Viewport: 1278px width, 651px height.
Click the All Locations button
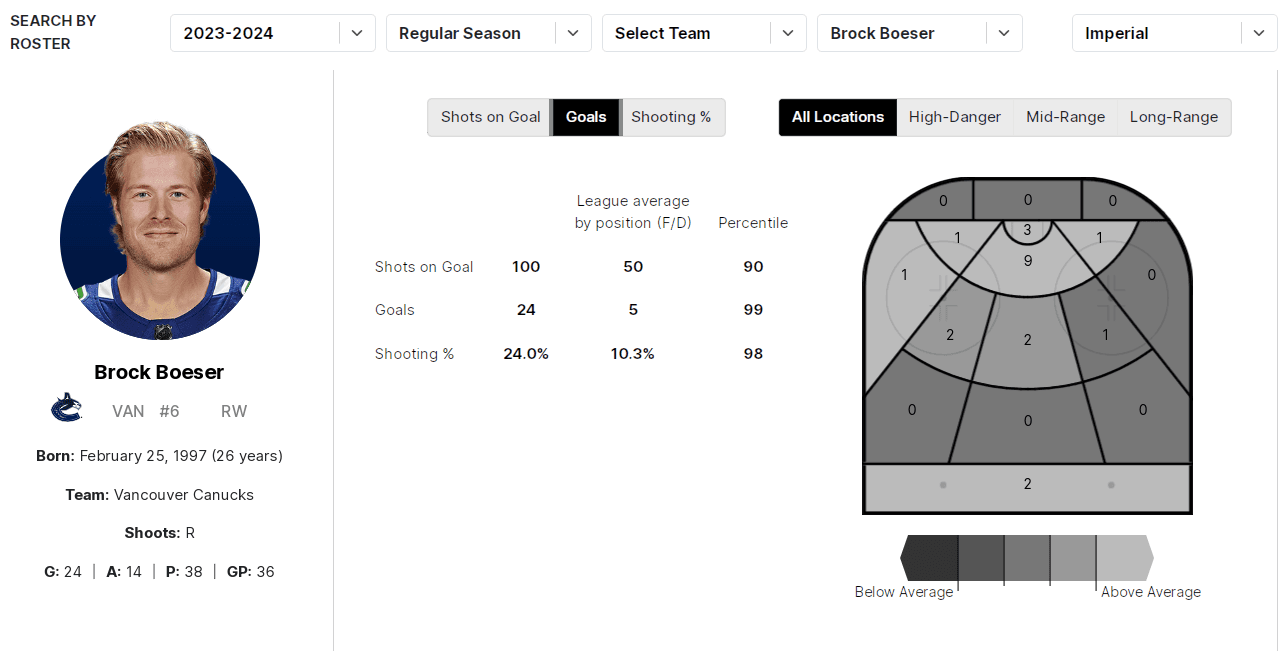[838, 117]
